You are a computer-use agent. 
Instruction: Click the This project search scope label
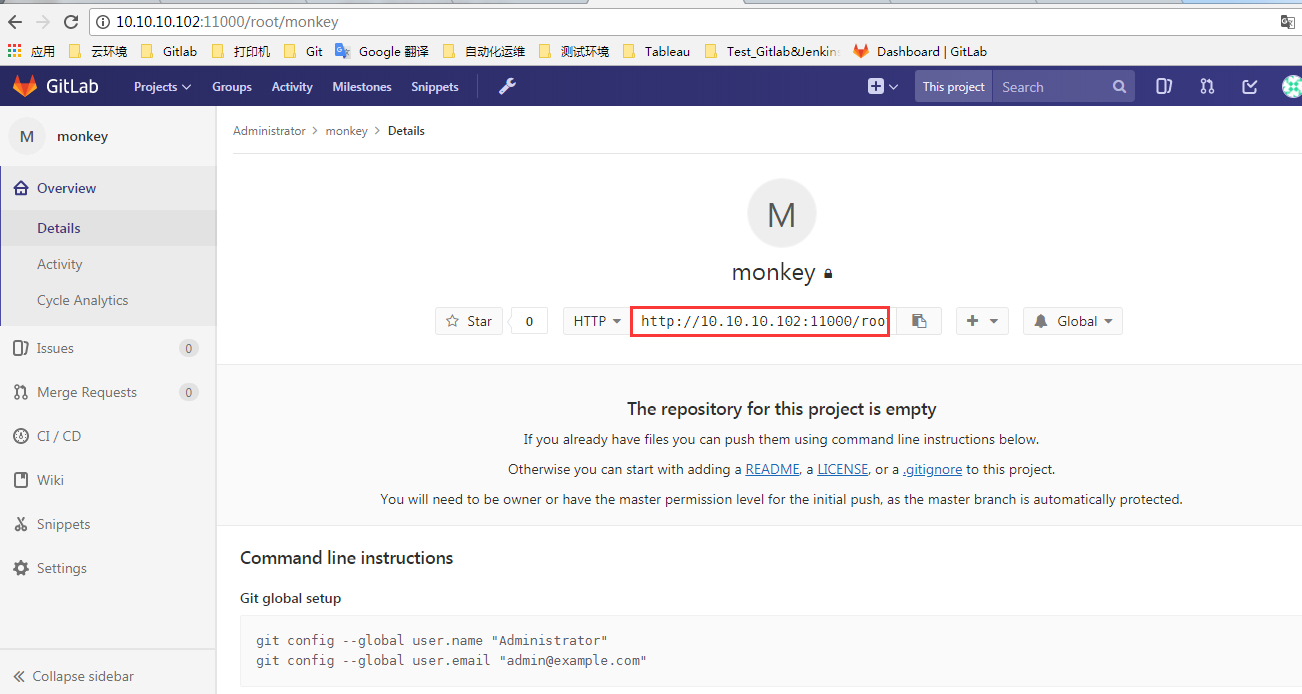pyautogui.click(x=953, y=87)
